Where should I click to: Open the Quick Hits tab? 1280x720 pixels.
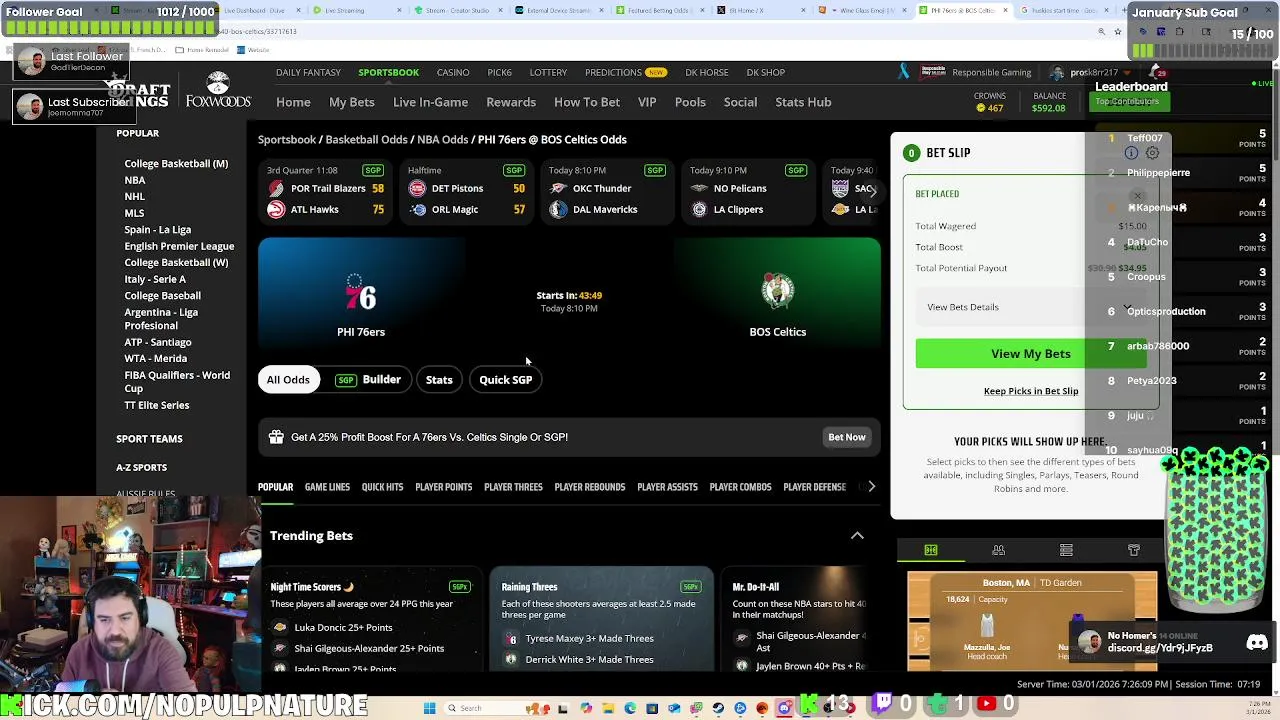tap(382, 487)
